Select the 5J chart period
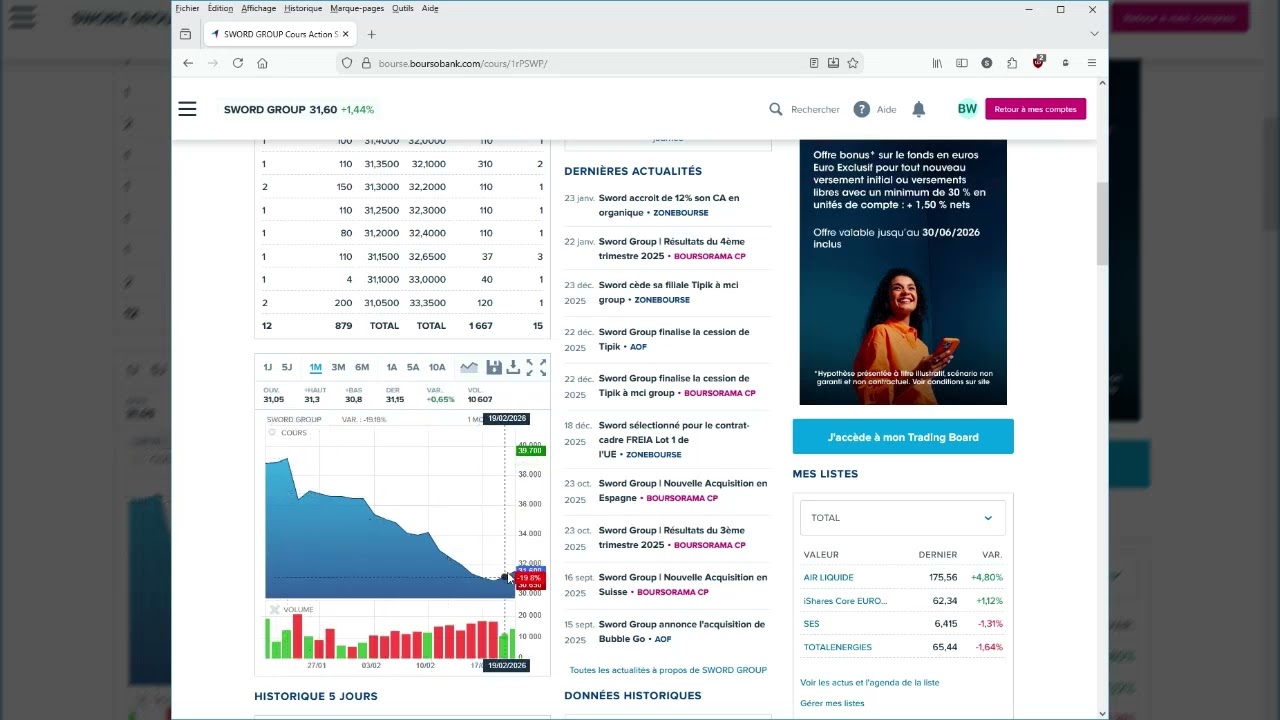The width and height of the screenshot is (1280, 720). point(287,367)
